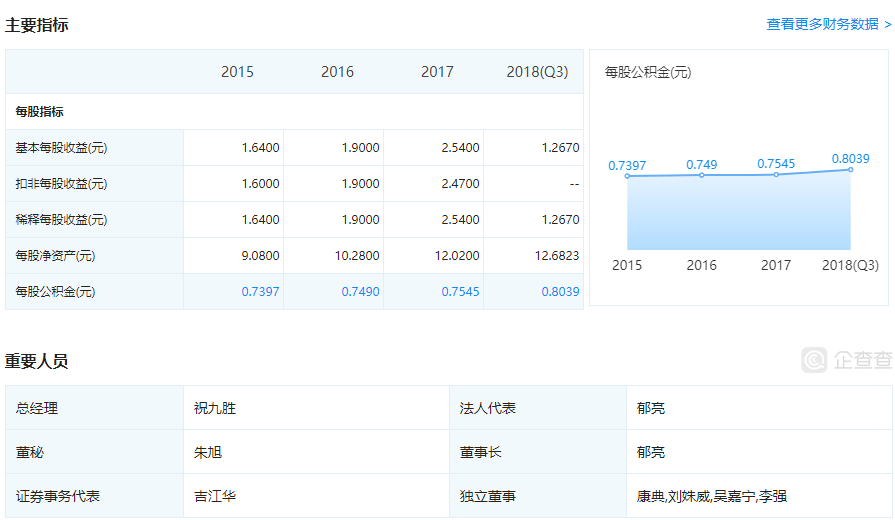Click the 2018(Q3) table column header
The height and width of the screenshot is (520, 895).
coord(537,72)
